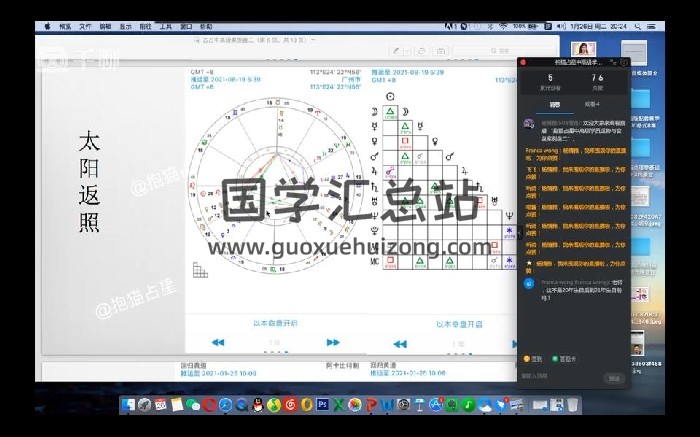Launch Word from the dock
The width and height of the screenshot is (700, 437).
[x=388, y=405]
